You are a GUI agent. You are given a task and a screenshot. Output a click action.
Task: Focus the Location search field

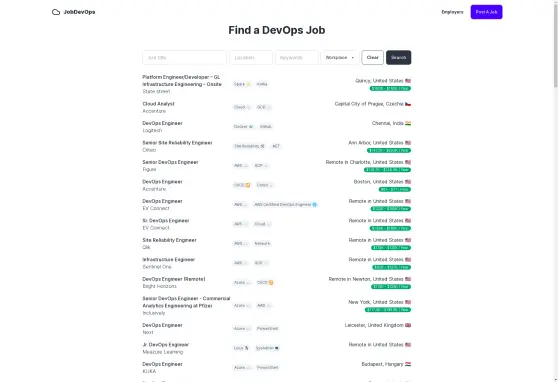point(251,58)
